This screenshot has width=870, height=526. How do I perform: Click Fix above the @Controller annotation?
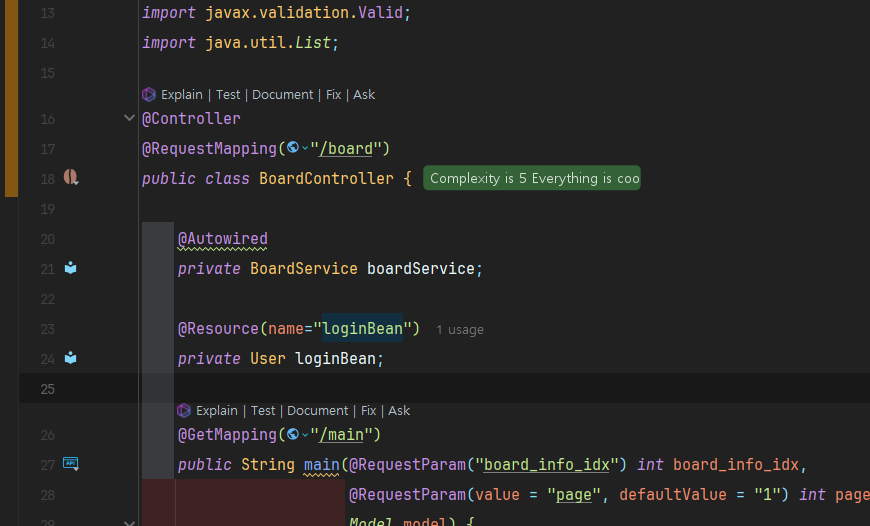pos(333,95)
